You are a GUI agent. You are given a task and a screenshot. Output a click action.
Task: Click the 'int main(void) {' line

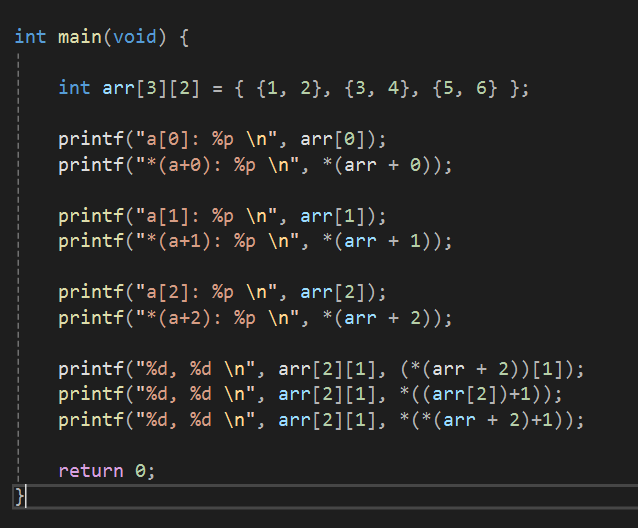102,37
